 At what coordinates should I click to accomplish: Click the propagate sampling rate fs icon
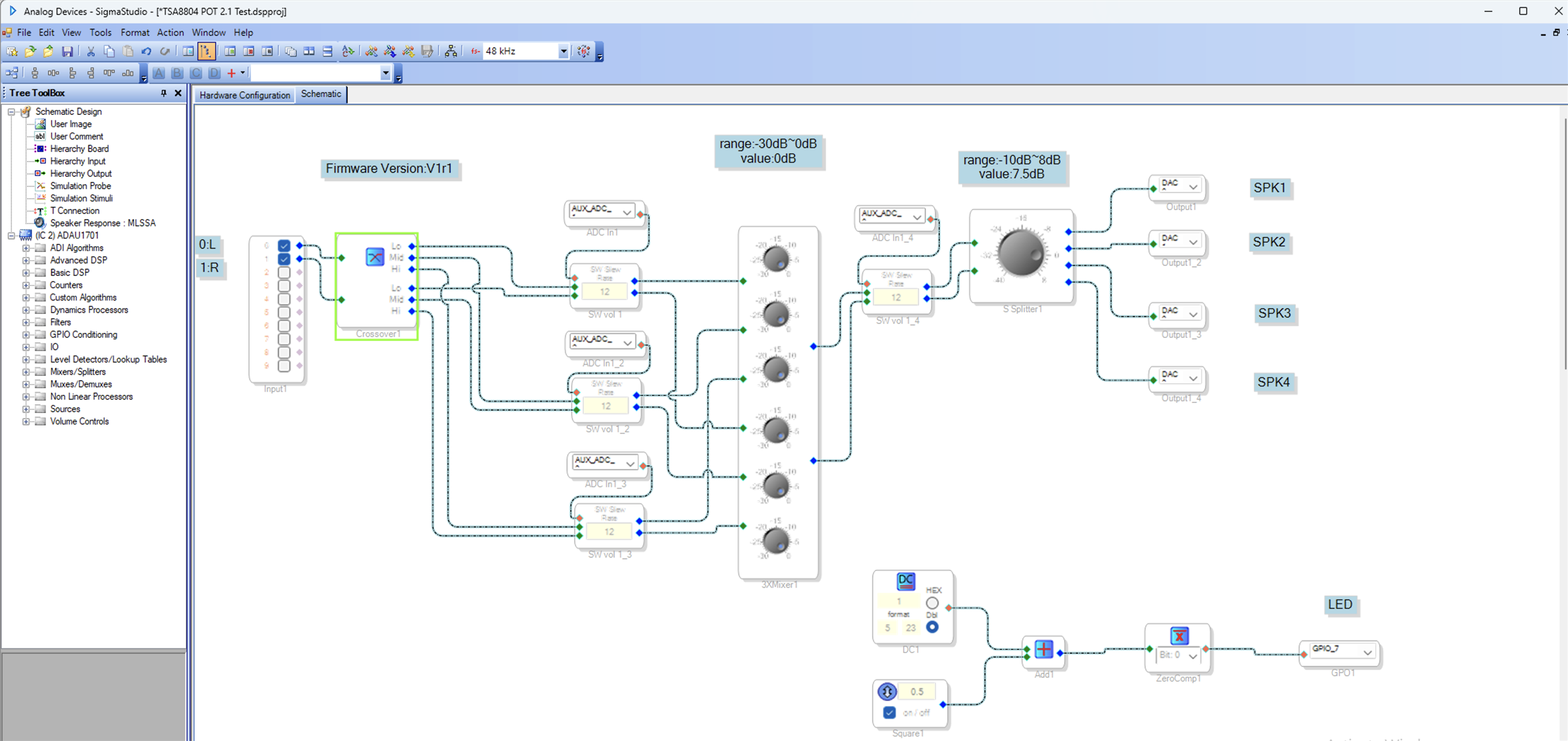584,51
